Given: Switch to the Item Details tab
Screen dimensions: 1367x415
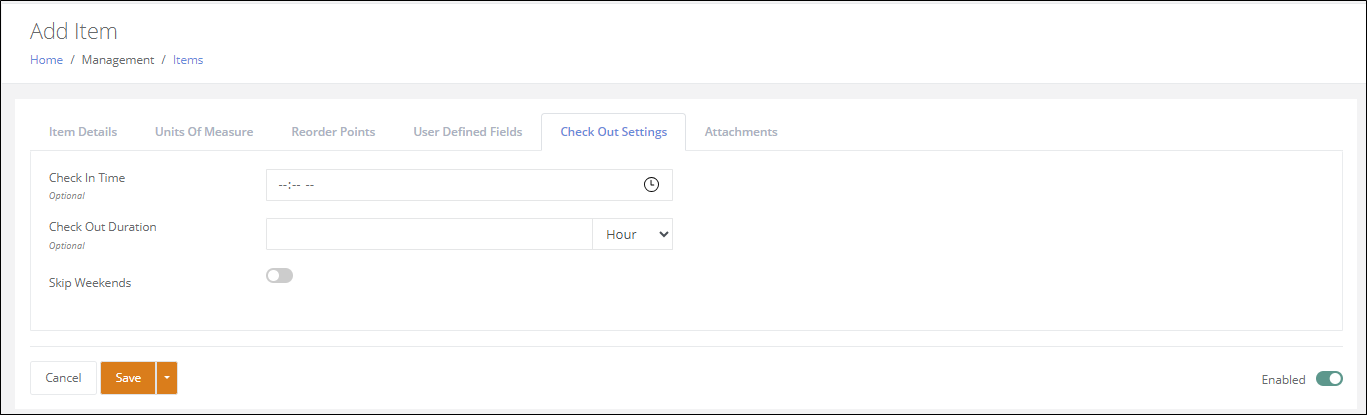Looking at the screenshot, I should point(83,132).
